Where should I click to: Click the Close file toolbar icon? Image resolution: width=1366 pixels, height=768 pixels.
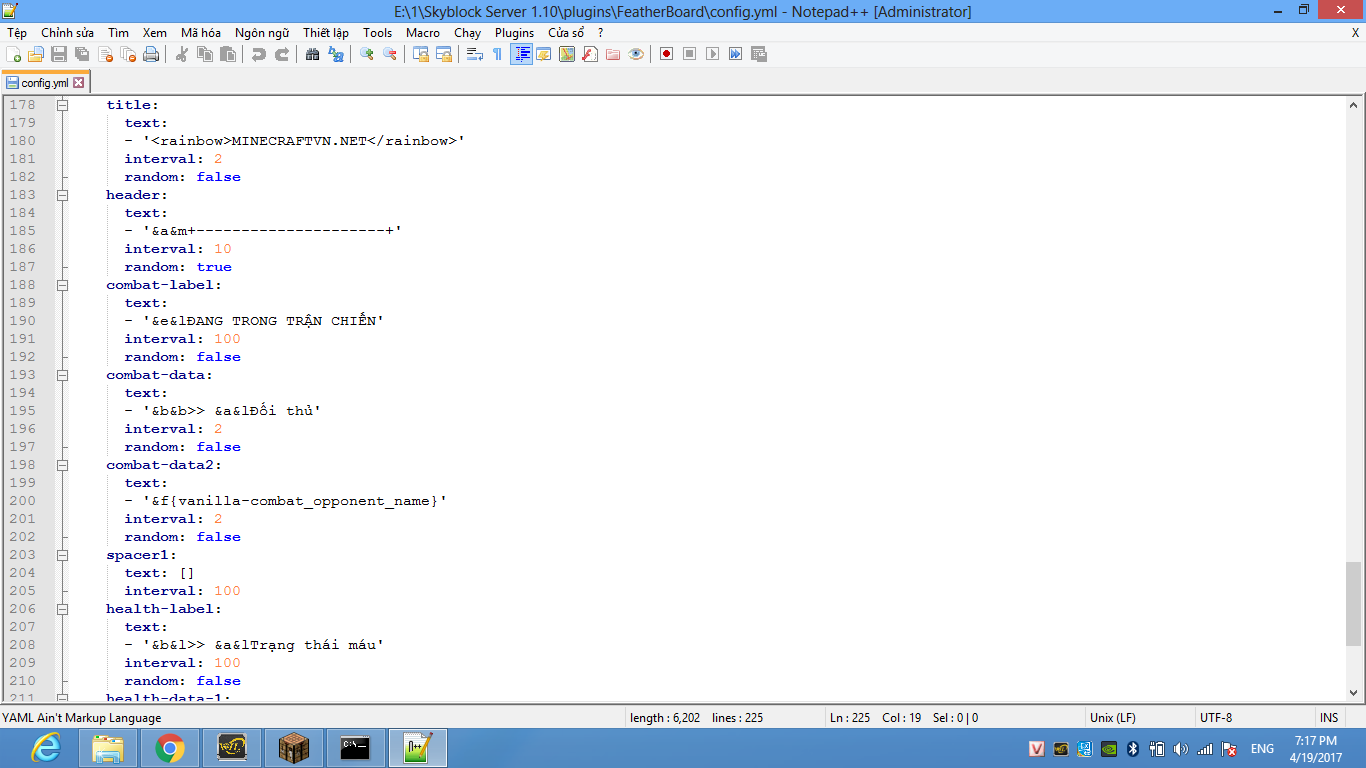coord(105,54)
